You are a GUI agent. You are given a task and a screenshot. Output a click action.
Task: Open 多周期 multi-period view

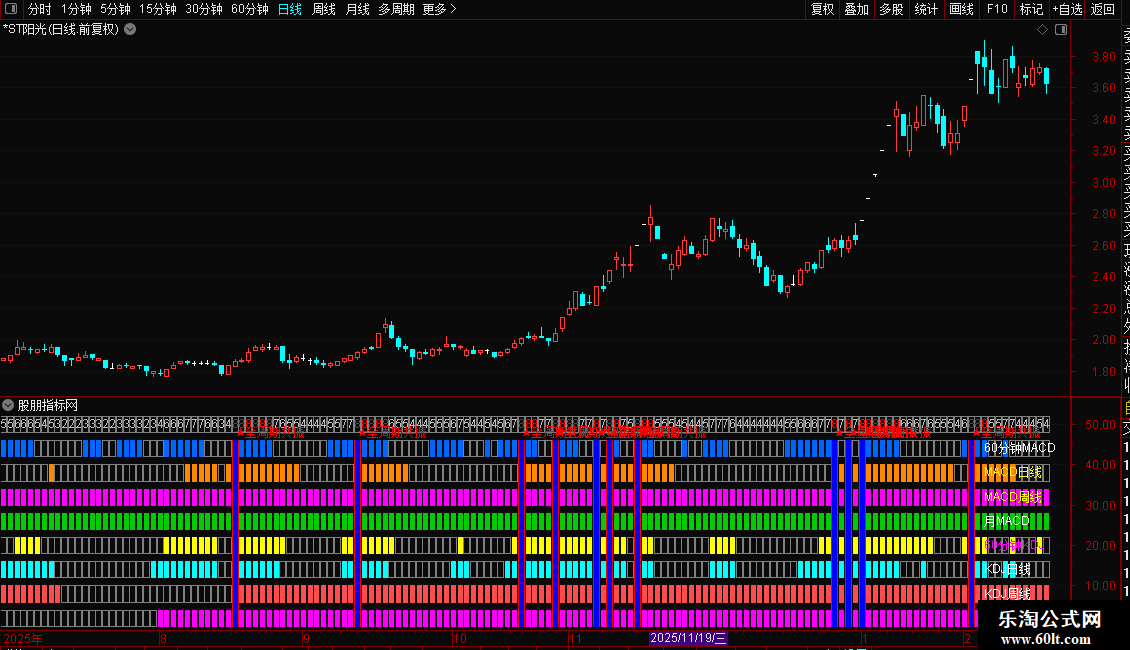coord(396,9)
